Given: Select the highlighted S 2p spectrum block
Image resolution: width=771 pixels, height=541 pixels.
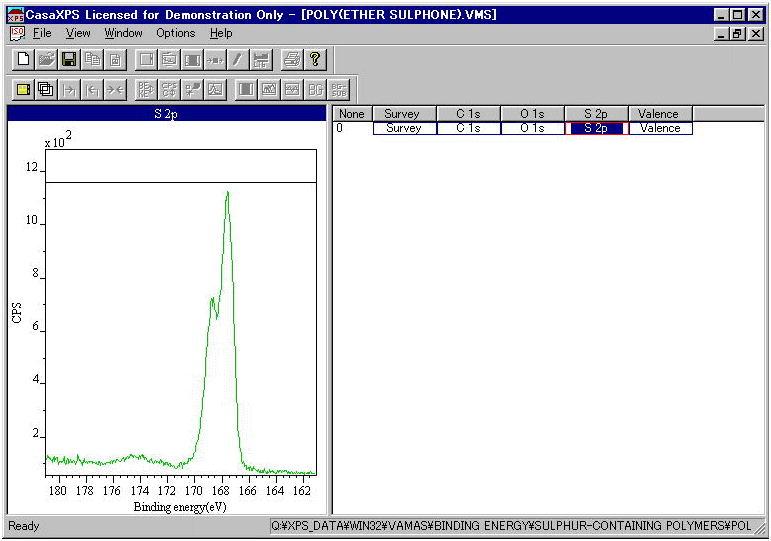Looking at the screenshot, I should 596,128.
